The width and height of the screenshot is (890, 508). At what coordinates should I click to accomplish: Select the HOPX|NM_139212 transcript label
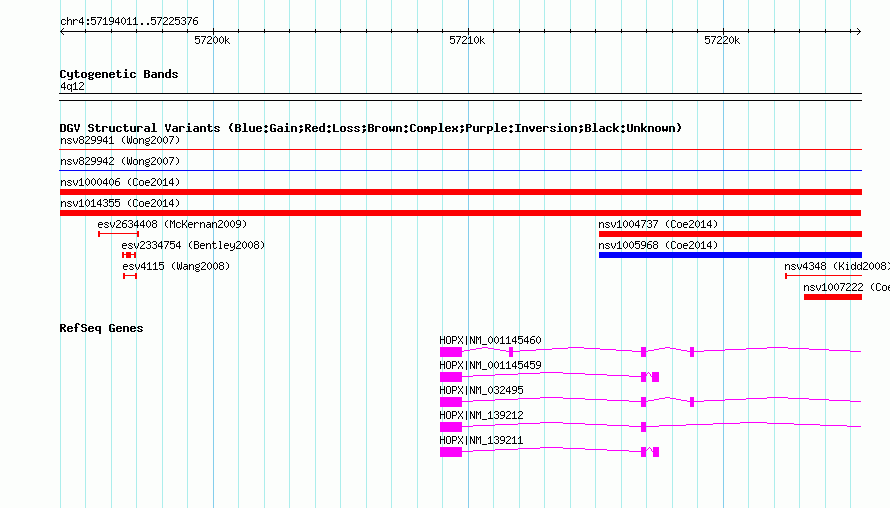(x=481, y=415)
